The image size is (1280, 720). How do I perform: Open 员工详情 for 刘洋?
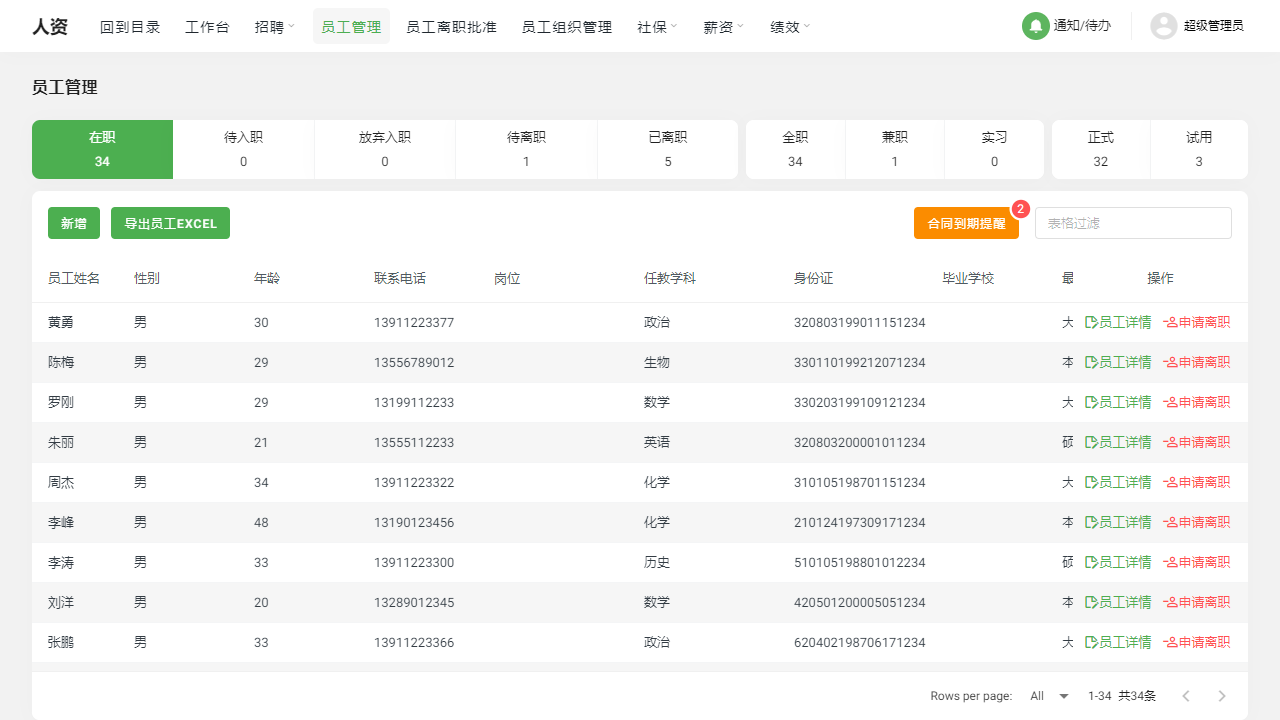pyautogui.click(x=1117, y=602)
